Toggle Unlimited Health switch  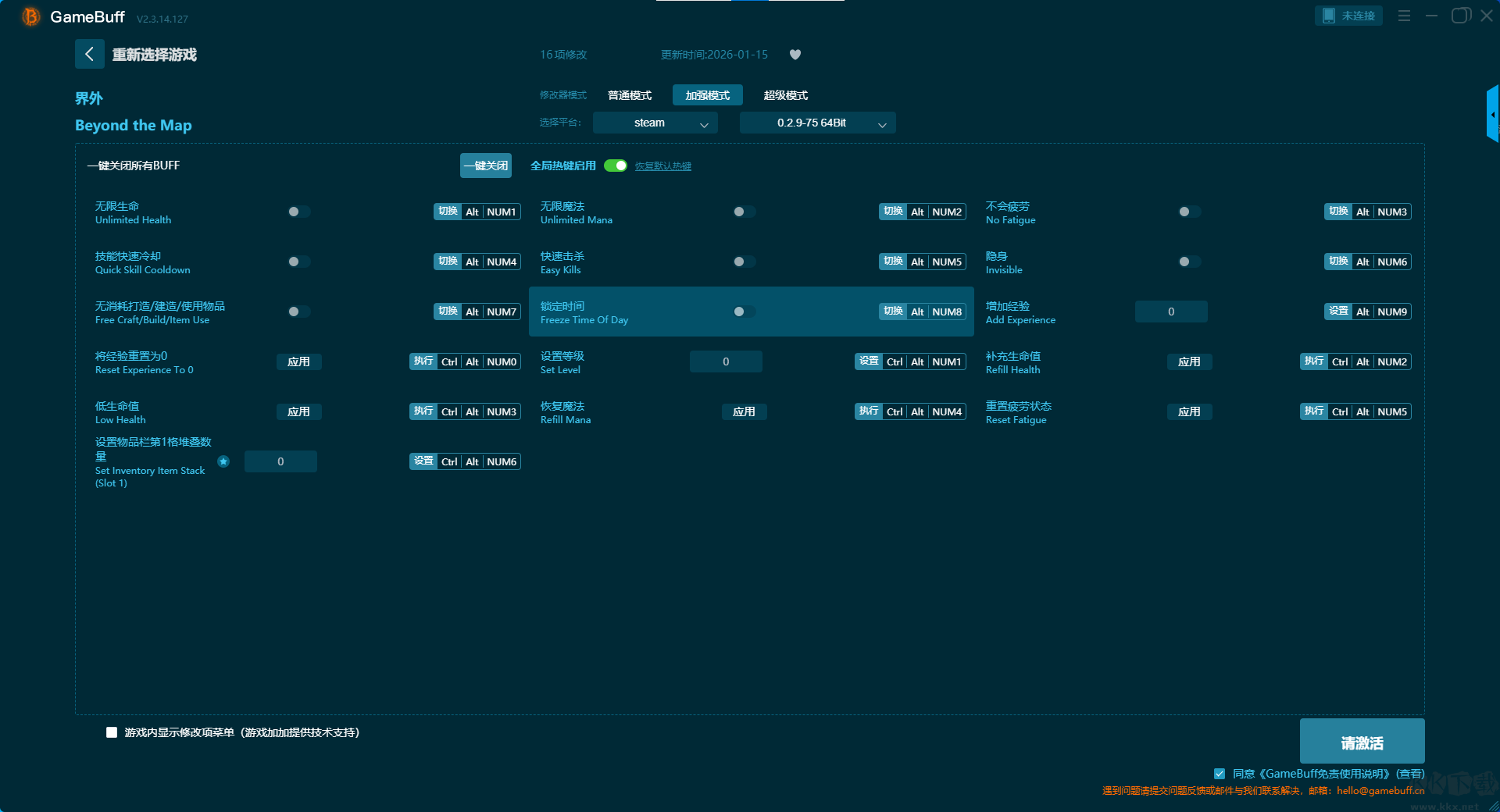tap(298, 212)
